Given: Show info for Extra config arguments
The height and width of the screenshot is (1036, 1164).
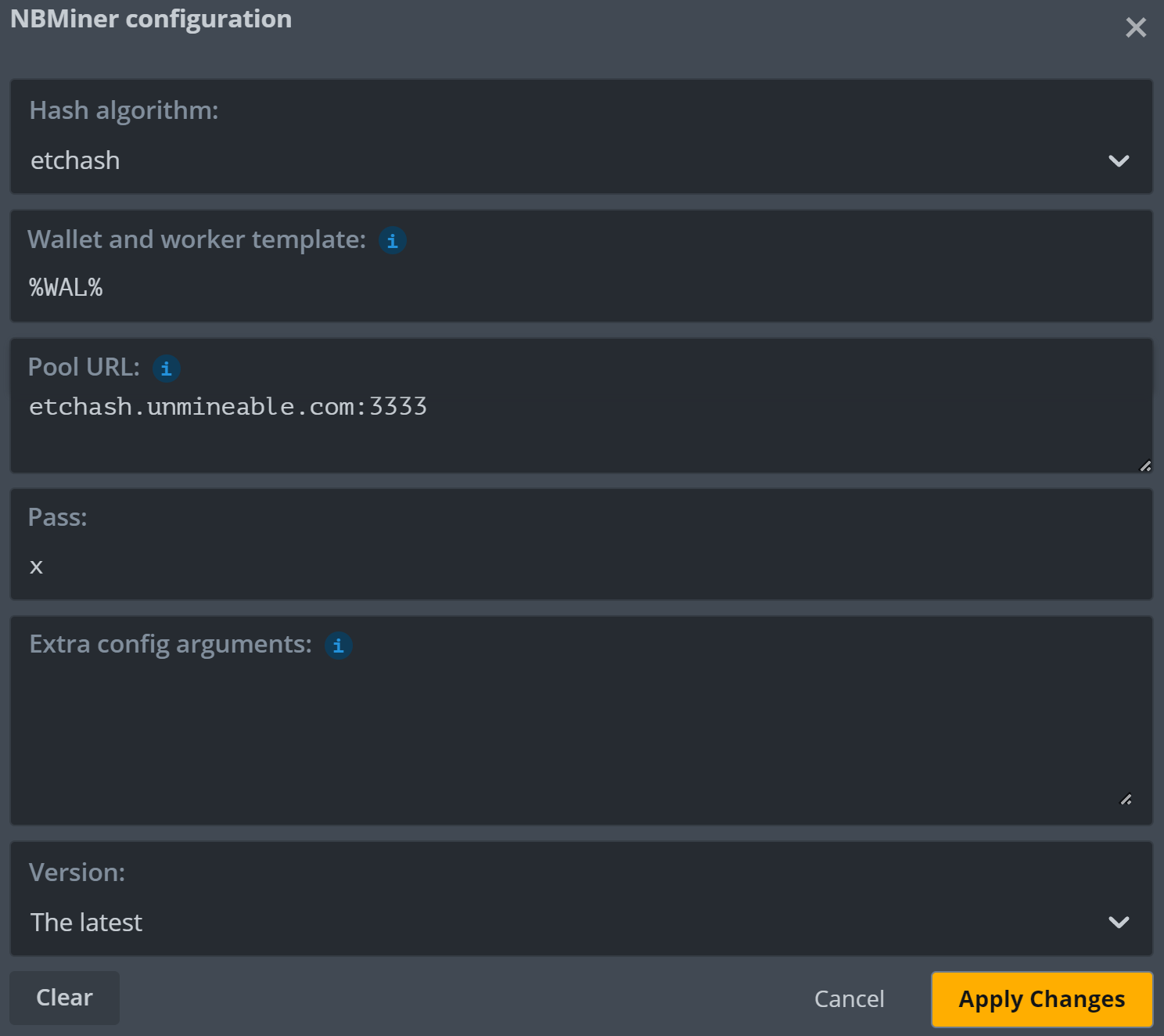Looking at the screenshot, I should (x=338, y=646).
